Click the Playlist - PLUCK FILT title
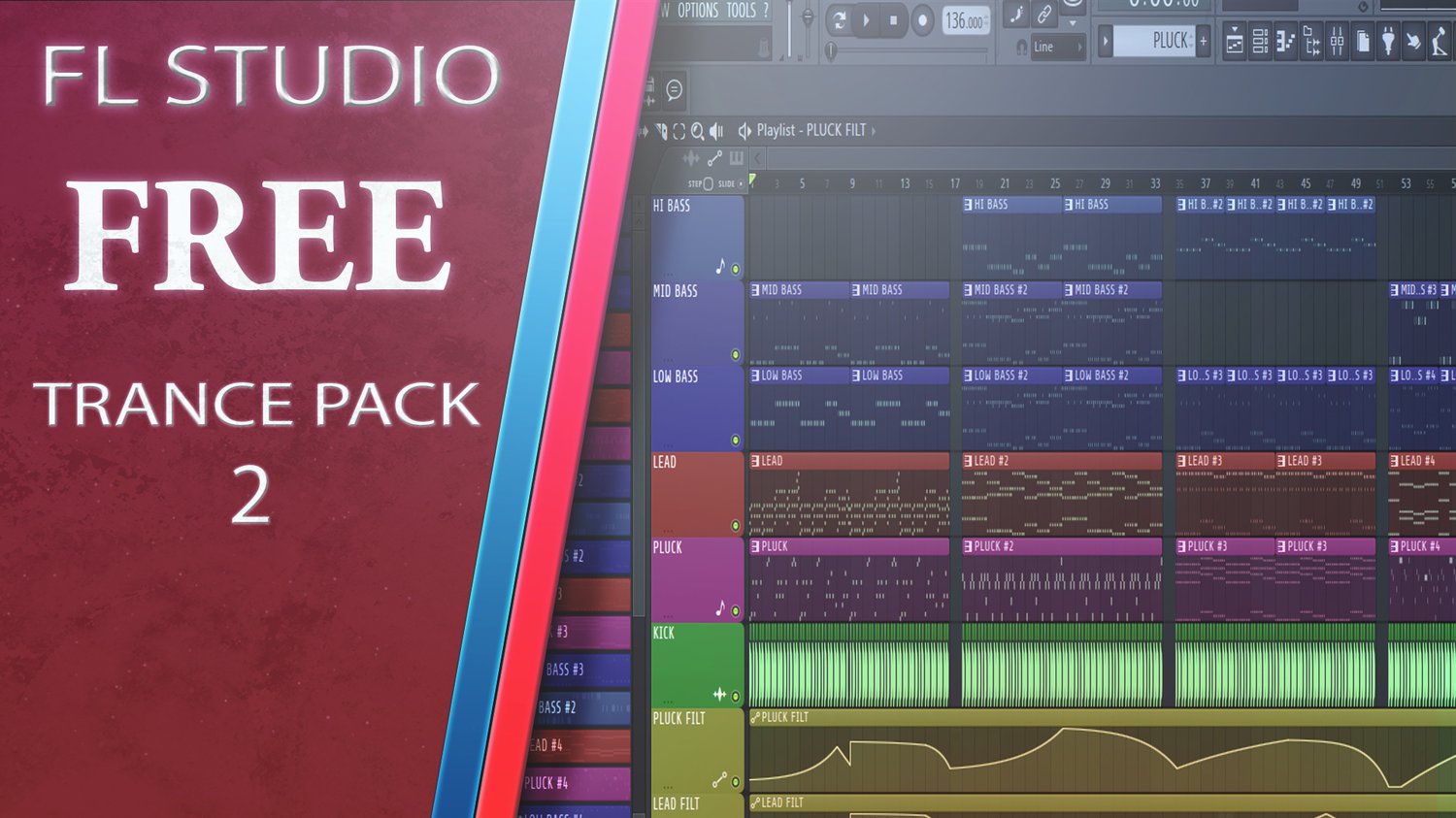Screen dimensions: 1456x818 point(811,130)
